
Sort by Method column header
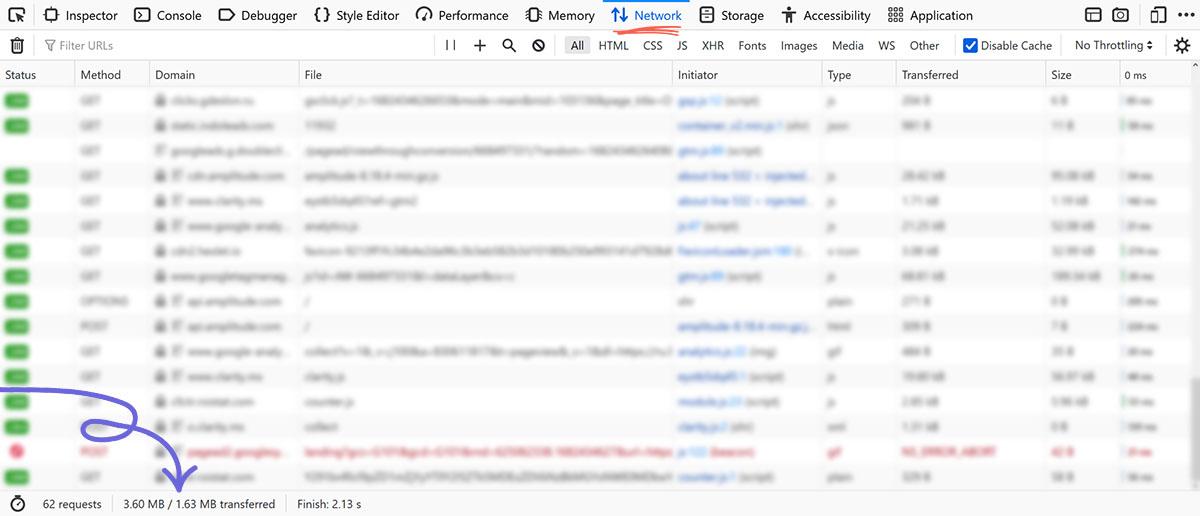pyautogui.click(x=113, y=75)
